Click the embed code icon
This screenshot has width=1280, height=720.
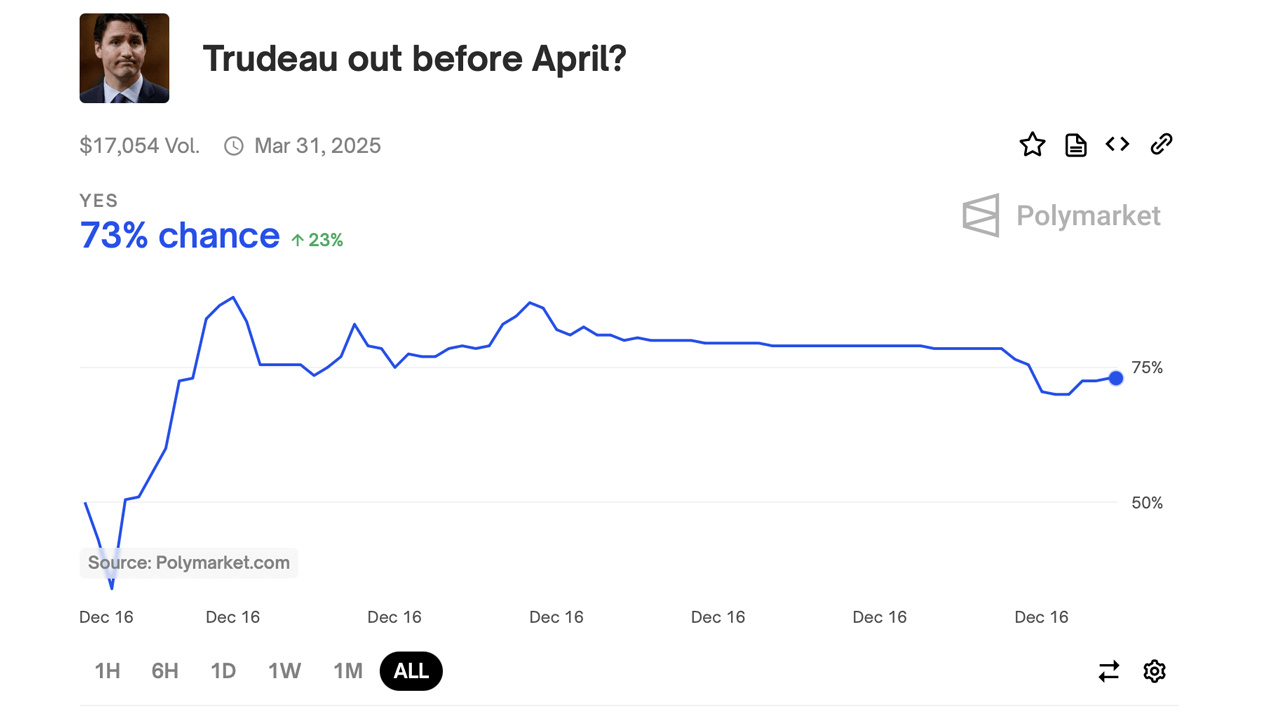pos(1117,145)
